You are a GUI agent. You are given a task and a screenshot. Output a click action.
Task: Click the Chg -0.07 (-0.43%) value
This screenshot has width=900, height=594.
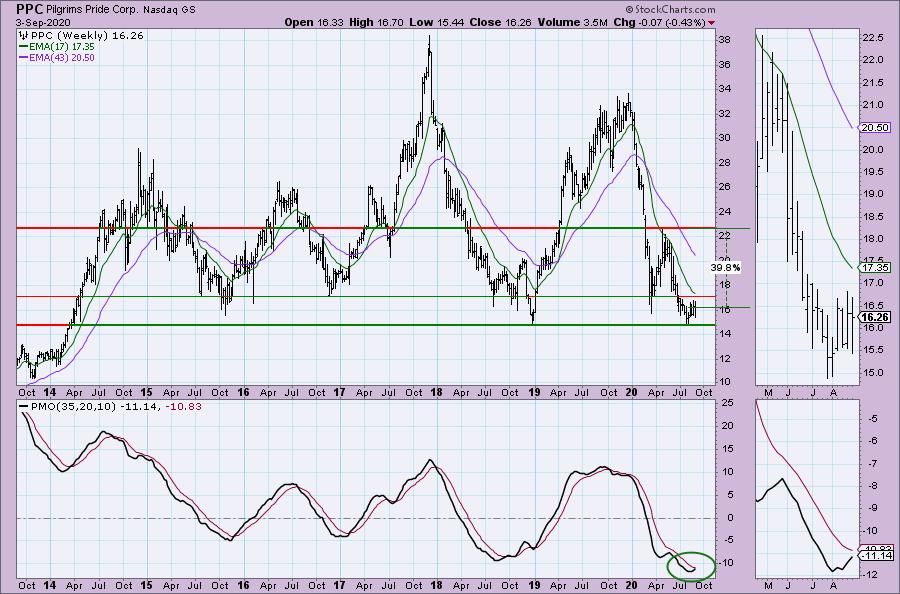(x=659, y=22)
